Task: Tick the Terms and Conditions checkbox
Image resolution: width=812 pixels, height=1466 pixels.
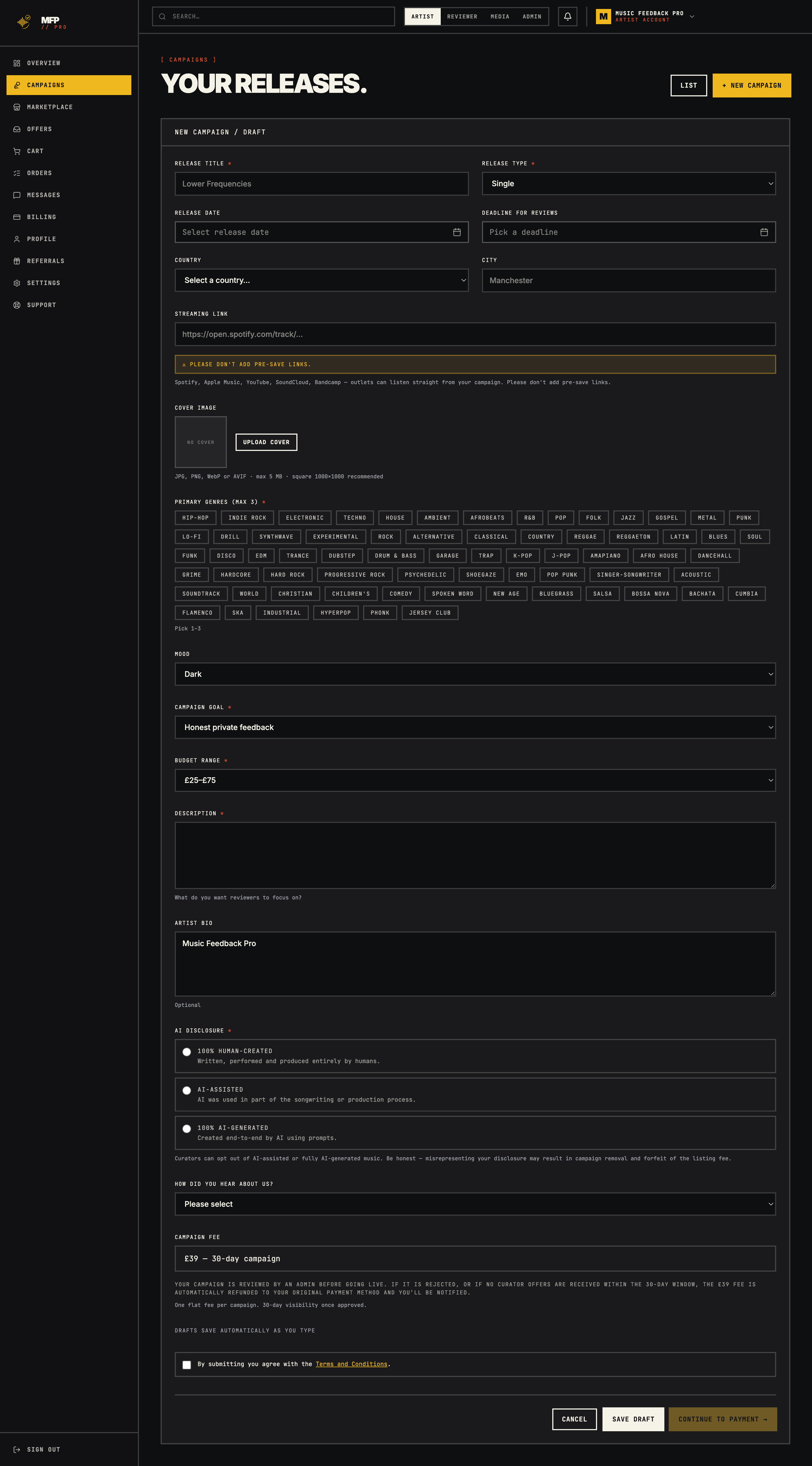Action: click(x=187, y=1365)
